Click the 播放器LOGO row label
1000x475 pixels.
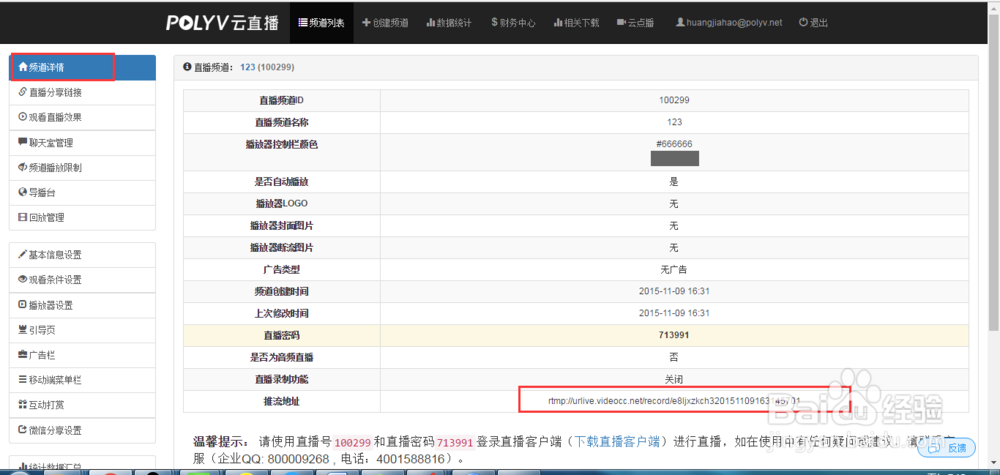[282, 203]
